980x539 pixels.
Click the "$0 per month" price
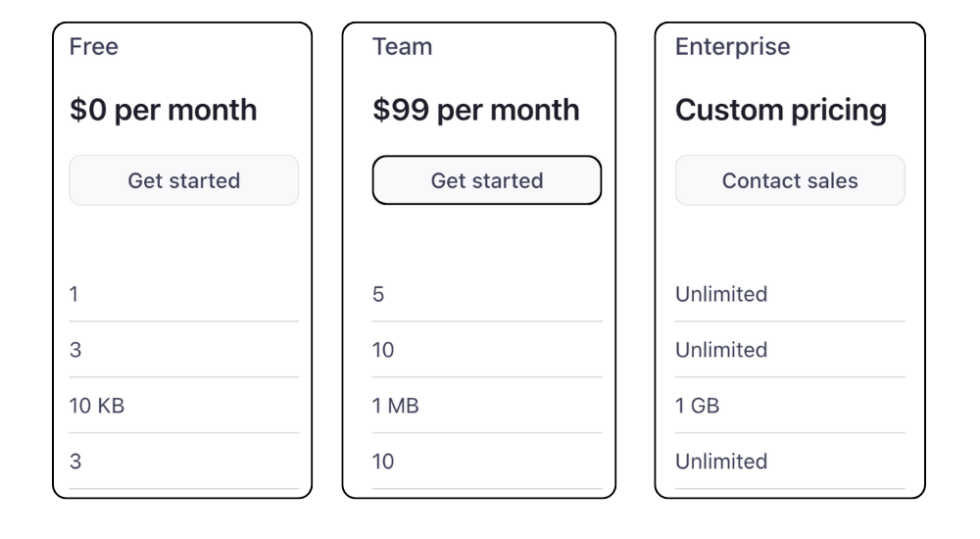tap(162, 110)
